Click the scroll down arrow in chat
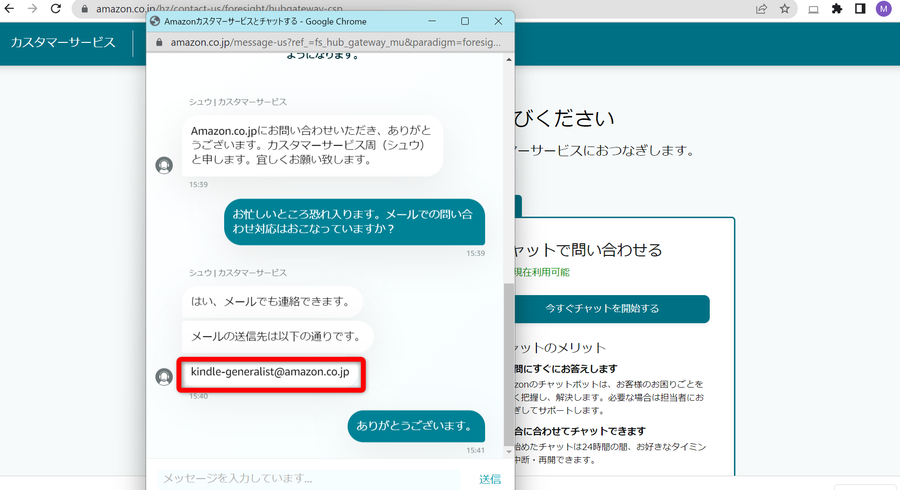Image resolution: width=900 pixels, height=490 pixels. pyautogui.click(x=509, y=452)
